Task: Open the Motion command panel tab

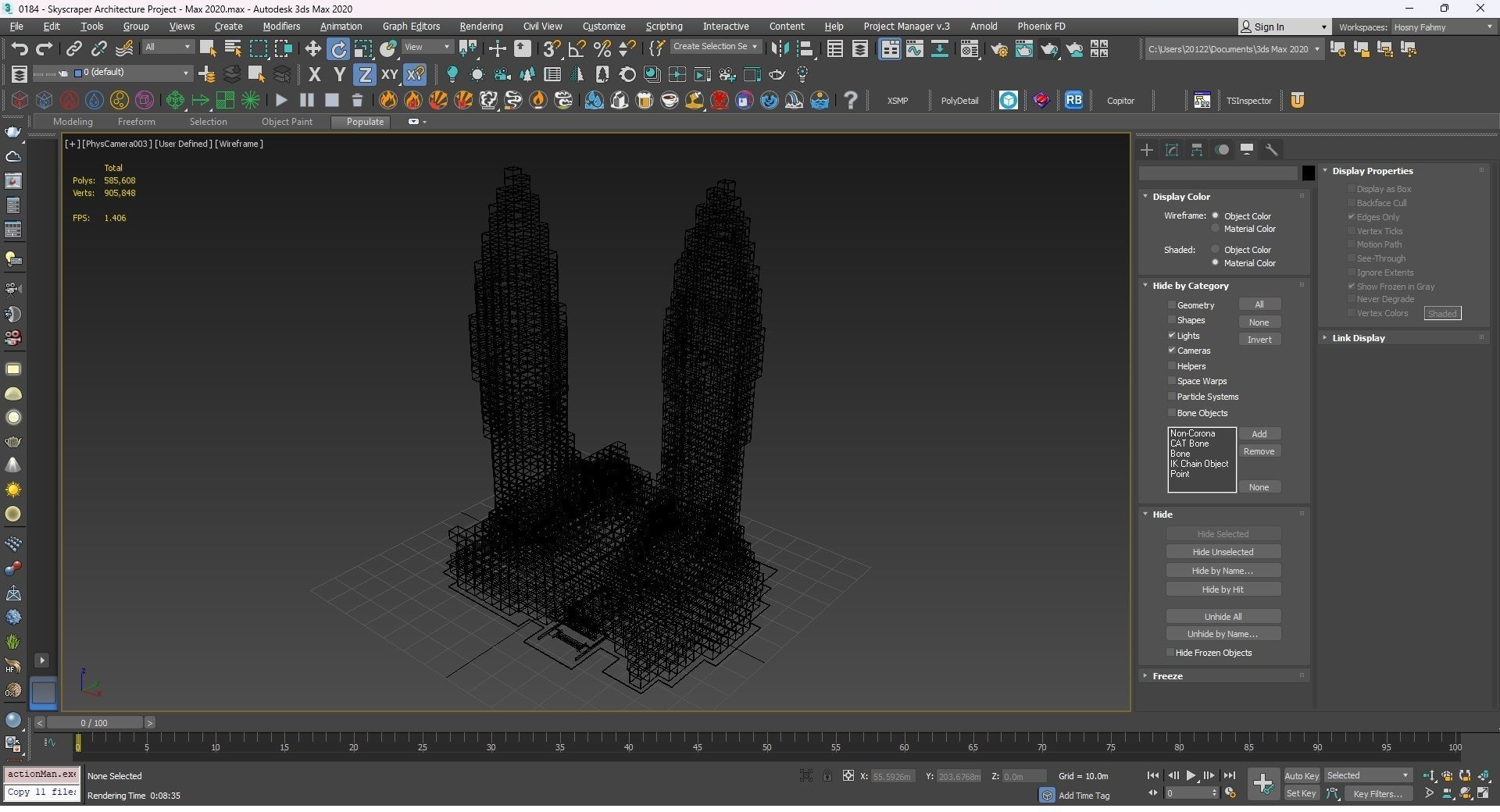Action: coord(1222,150)
